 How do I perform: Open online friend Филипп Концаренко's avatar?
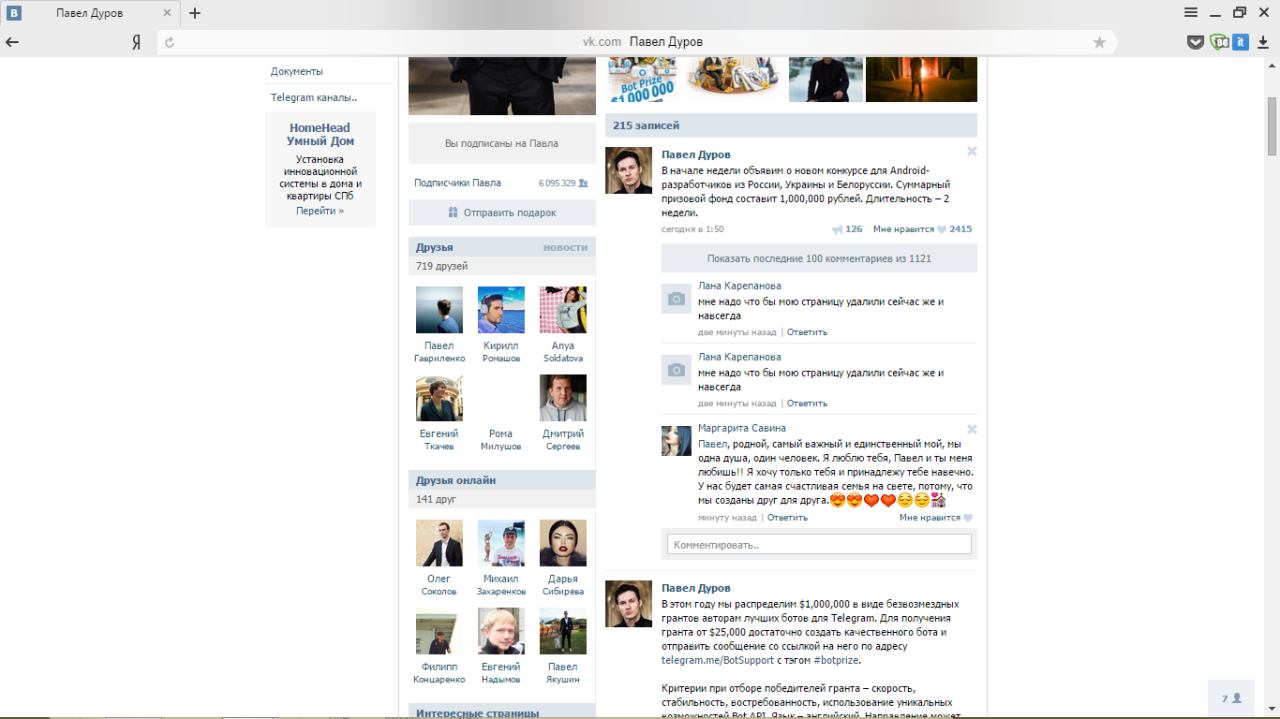click(x=439, y=631)
